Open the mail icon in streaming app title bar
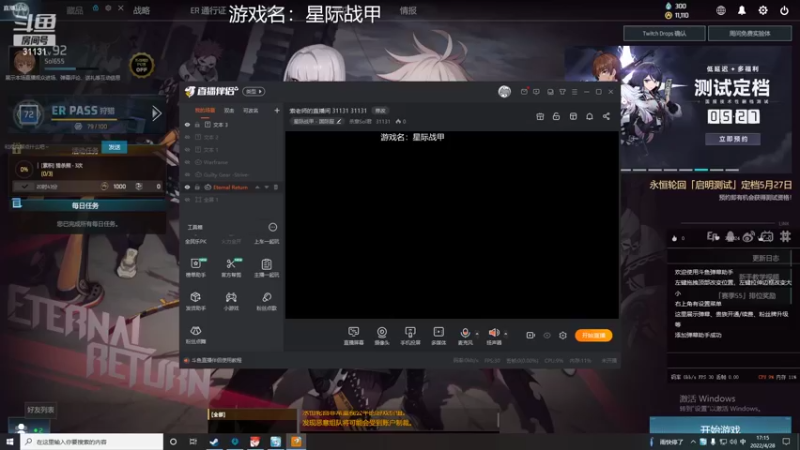Screen dimensions: 800x450 pos(524,92)
